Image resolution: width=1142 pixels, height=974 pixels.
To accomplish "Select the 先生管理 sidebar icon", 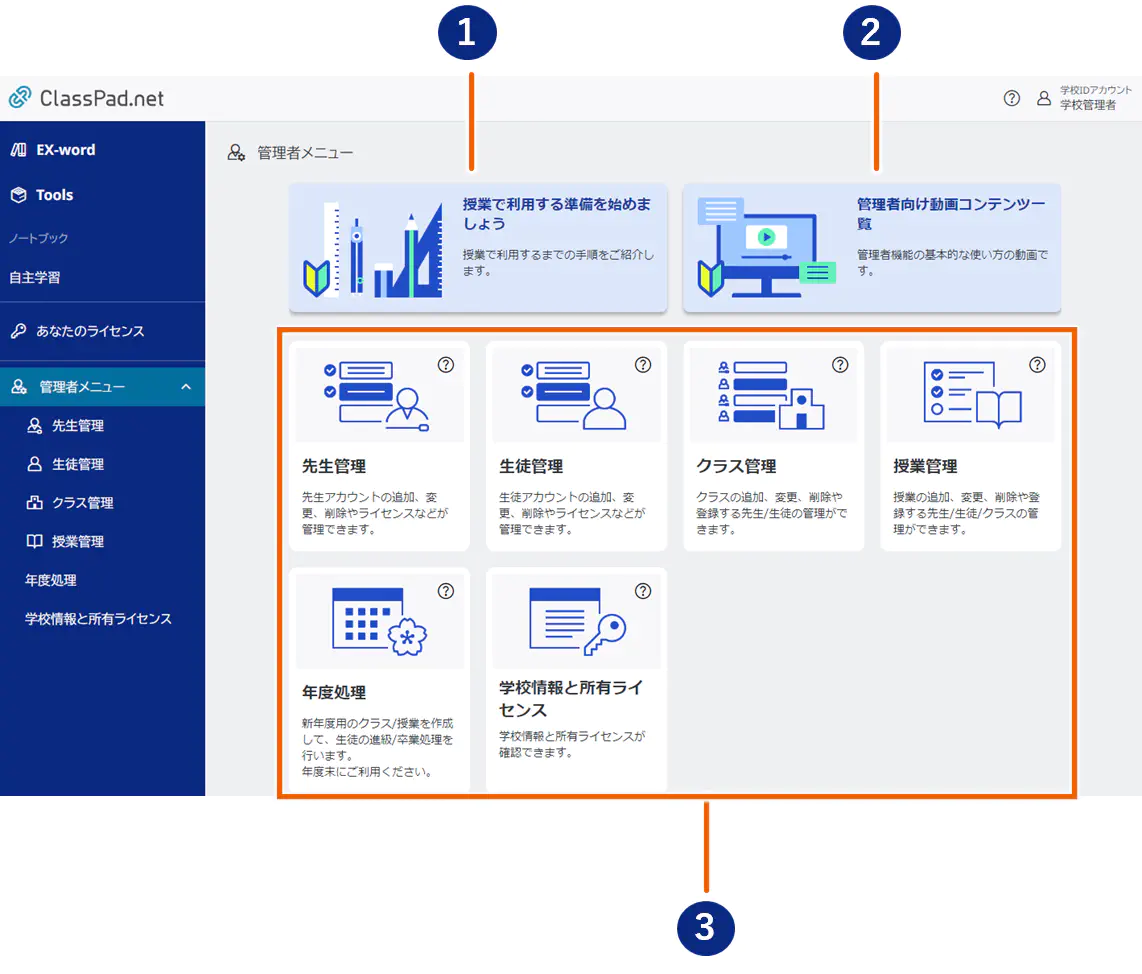I will 34,425.
